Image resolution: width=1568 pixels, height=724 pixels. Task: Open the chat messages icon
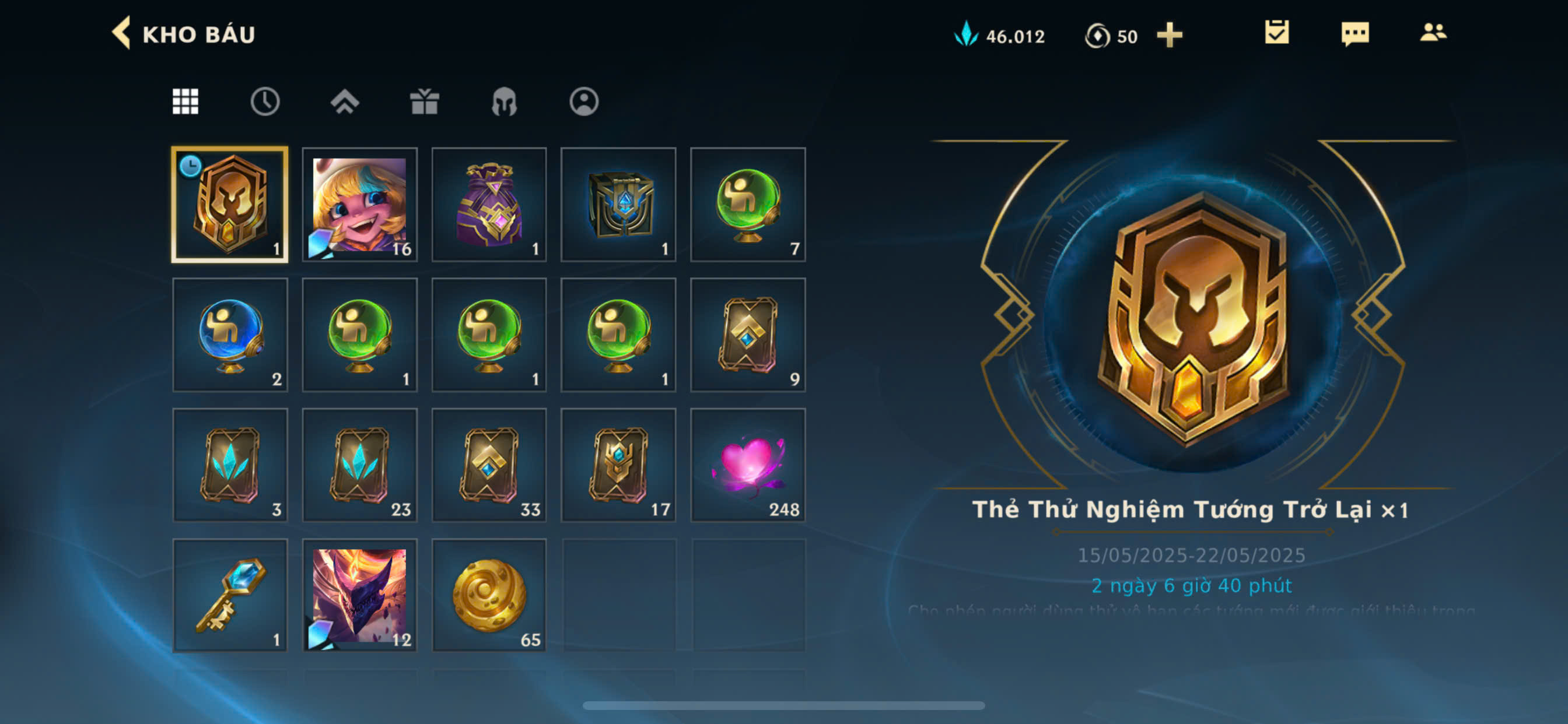click(x=1355, y=34)
